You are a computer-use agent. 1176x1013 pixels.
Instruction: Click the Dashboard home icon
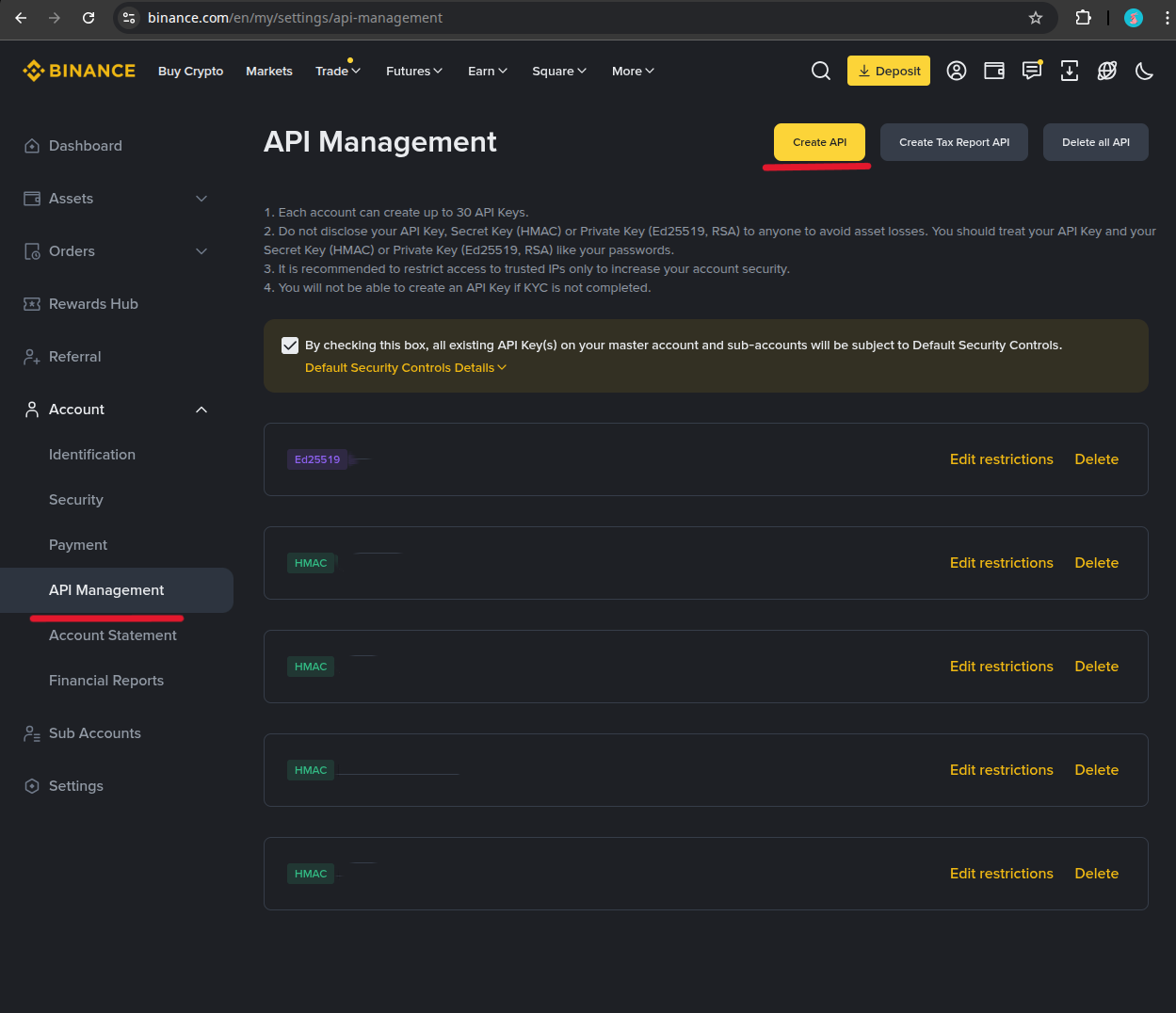pos(32,146)
